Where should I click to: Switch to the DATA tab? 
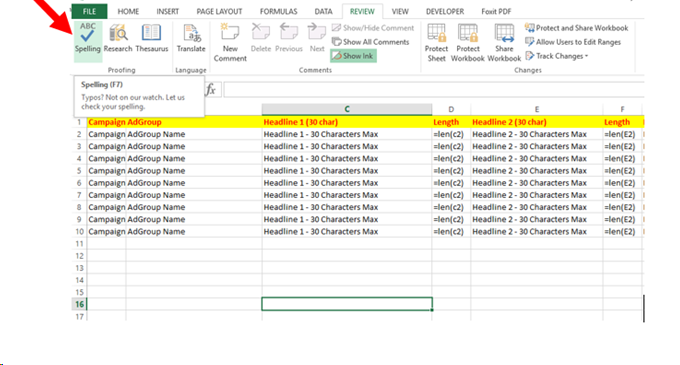(x=324, y=11)
